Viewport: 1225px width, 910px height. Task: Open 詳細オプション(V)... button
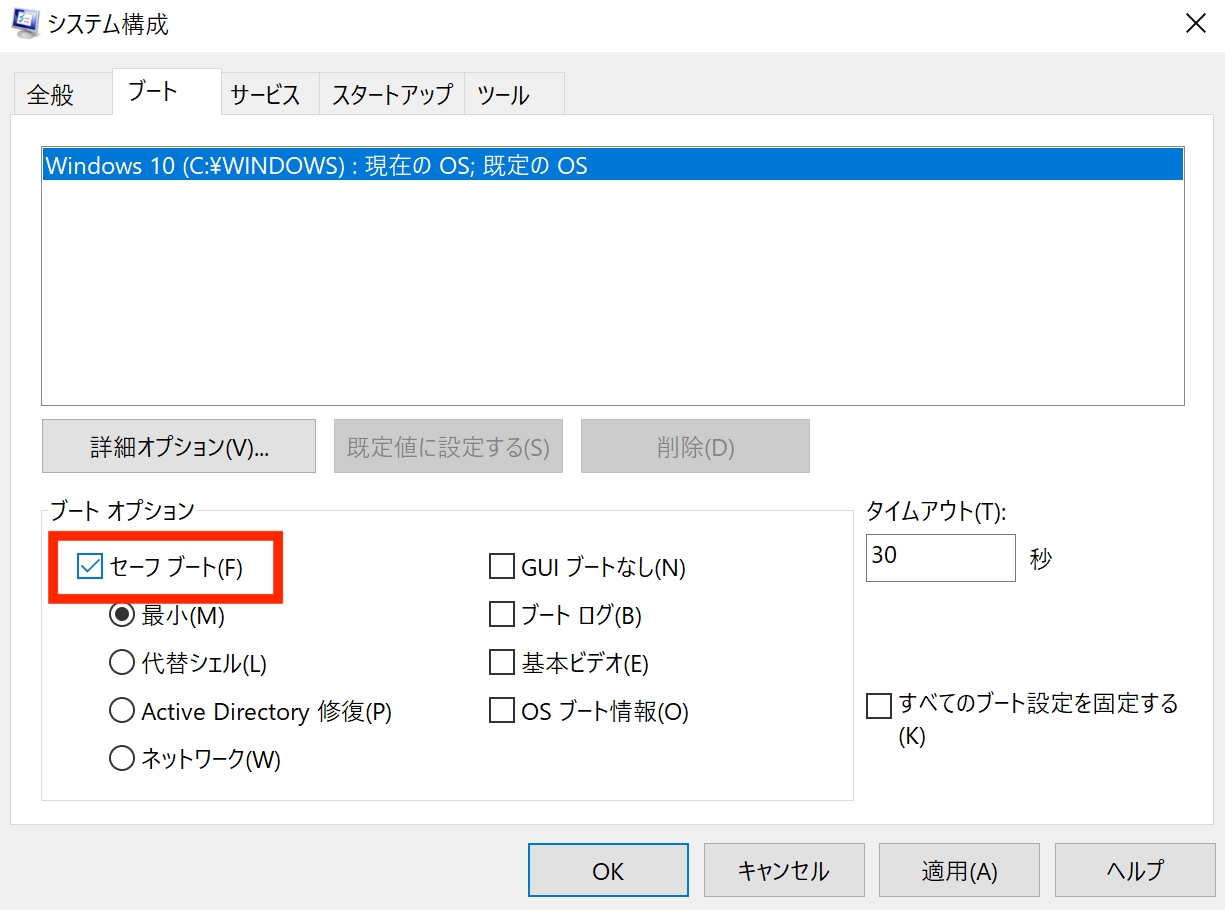pyautogui.click(x=179, y=446)
